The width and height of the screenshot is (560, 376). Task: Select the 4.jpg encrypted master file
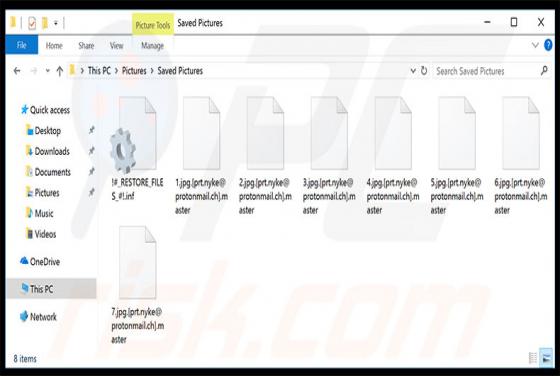pos(393,155)
